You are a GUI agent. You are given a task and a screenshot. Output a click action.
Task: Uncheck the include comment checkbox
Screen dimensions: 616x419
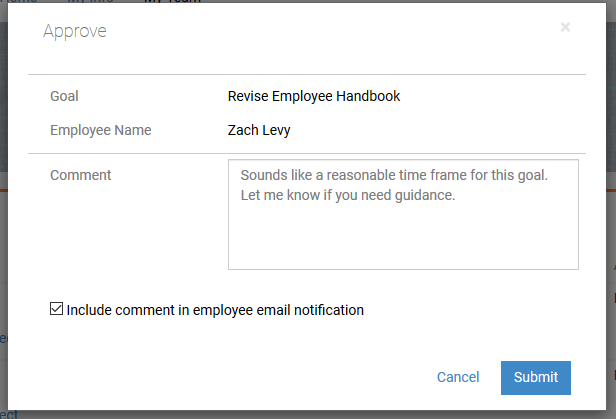[x=56, y=310]
